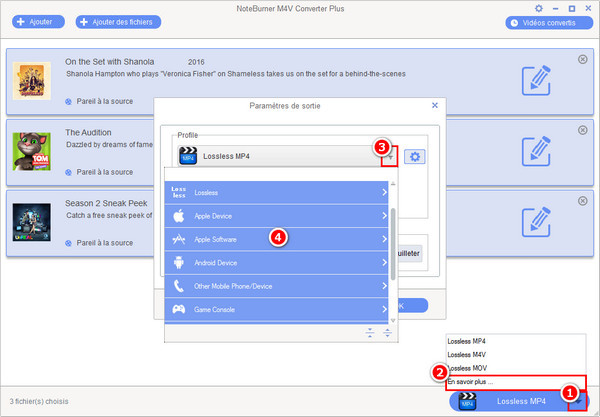Image resolution: width=600 pixels, height=417 pixels.
Task: Click the edit pencil for Season 2 Sneak Peek
Action: 537,216
